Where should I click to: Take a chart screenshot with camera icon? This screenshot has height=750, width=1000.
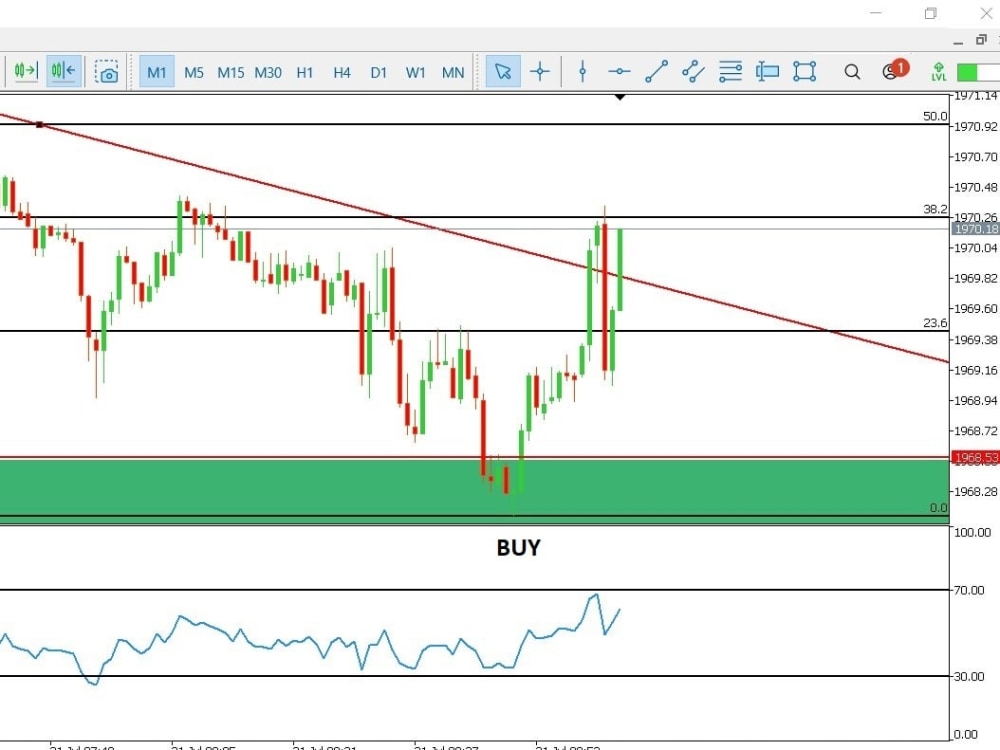(x=107, y=72)
